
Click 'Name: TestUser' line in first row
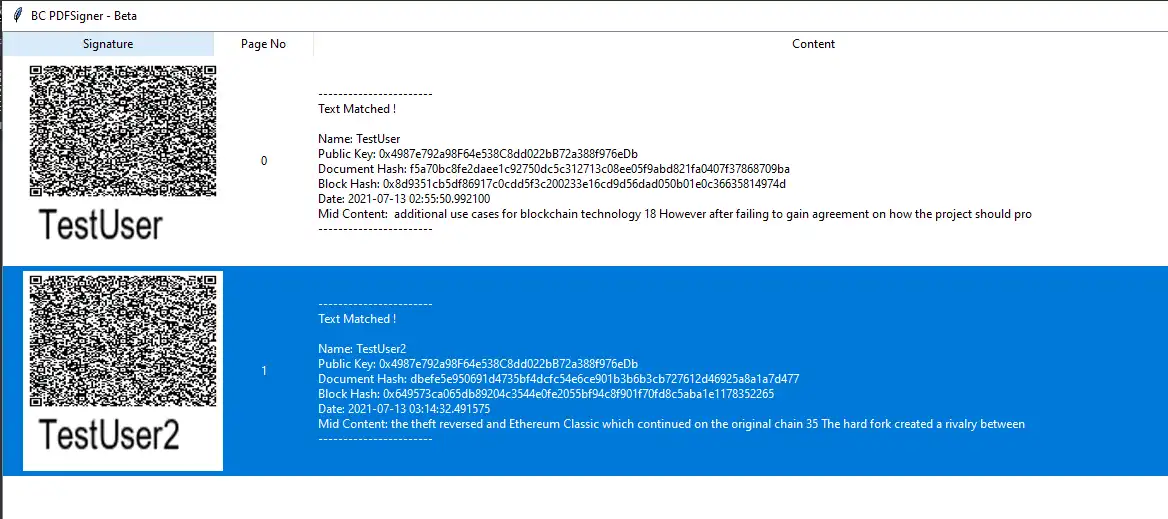click(359, 138)
